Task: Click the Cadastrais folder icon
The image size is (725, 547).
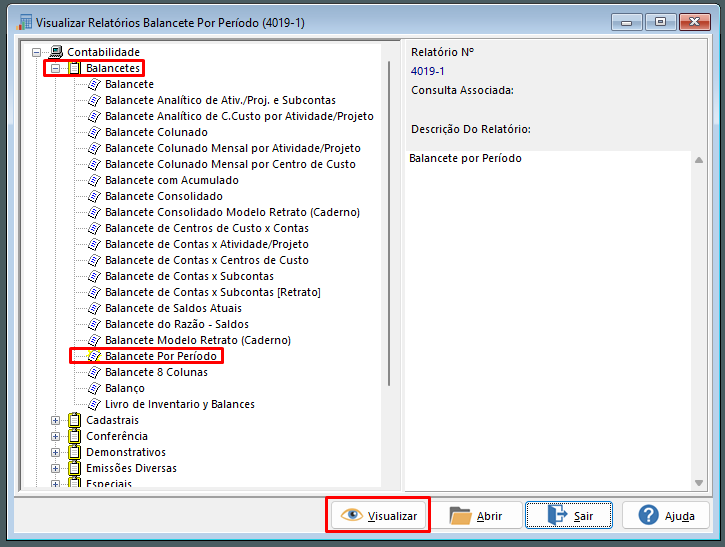Action: [74, 420]
